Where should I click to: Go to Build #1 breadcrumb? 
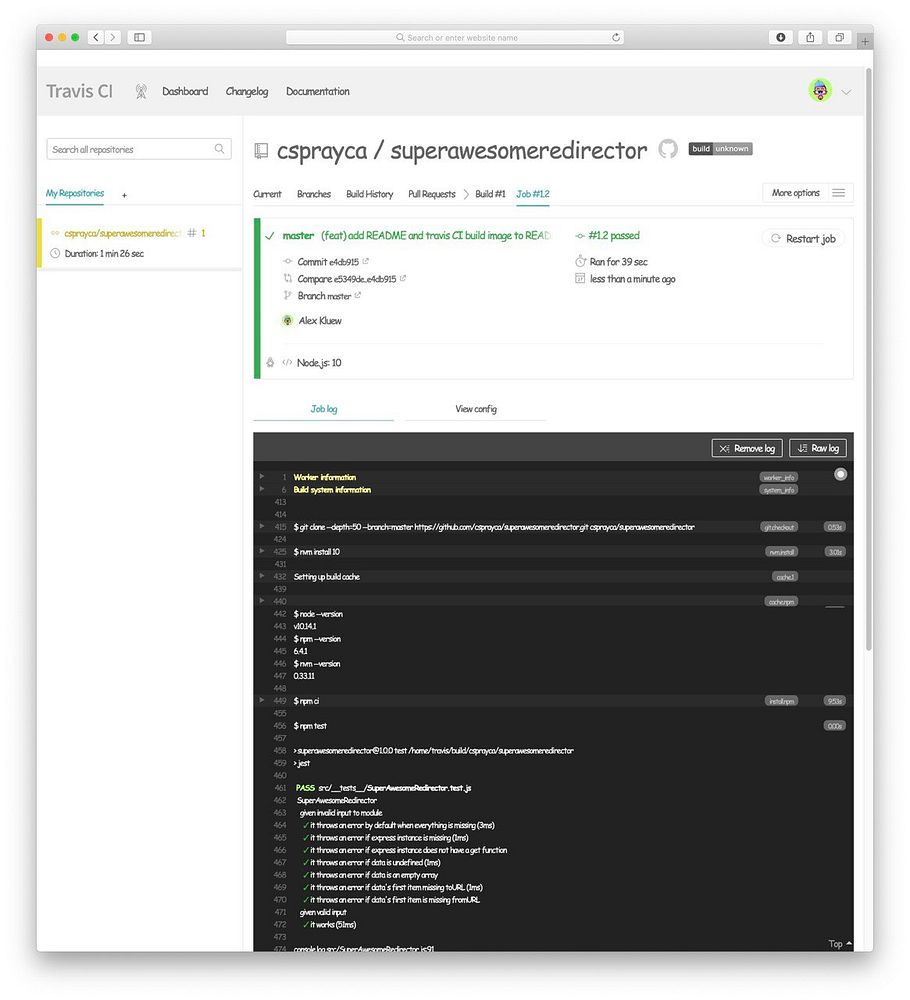tap(490, 194)
